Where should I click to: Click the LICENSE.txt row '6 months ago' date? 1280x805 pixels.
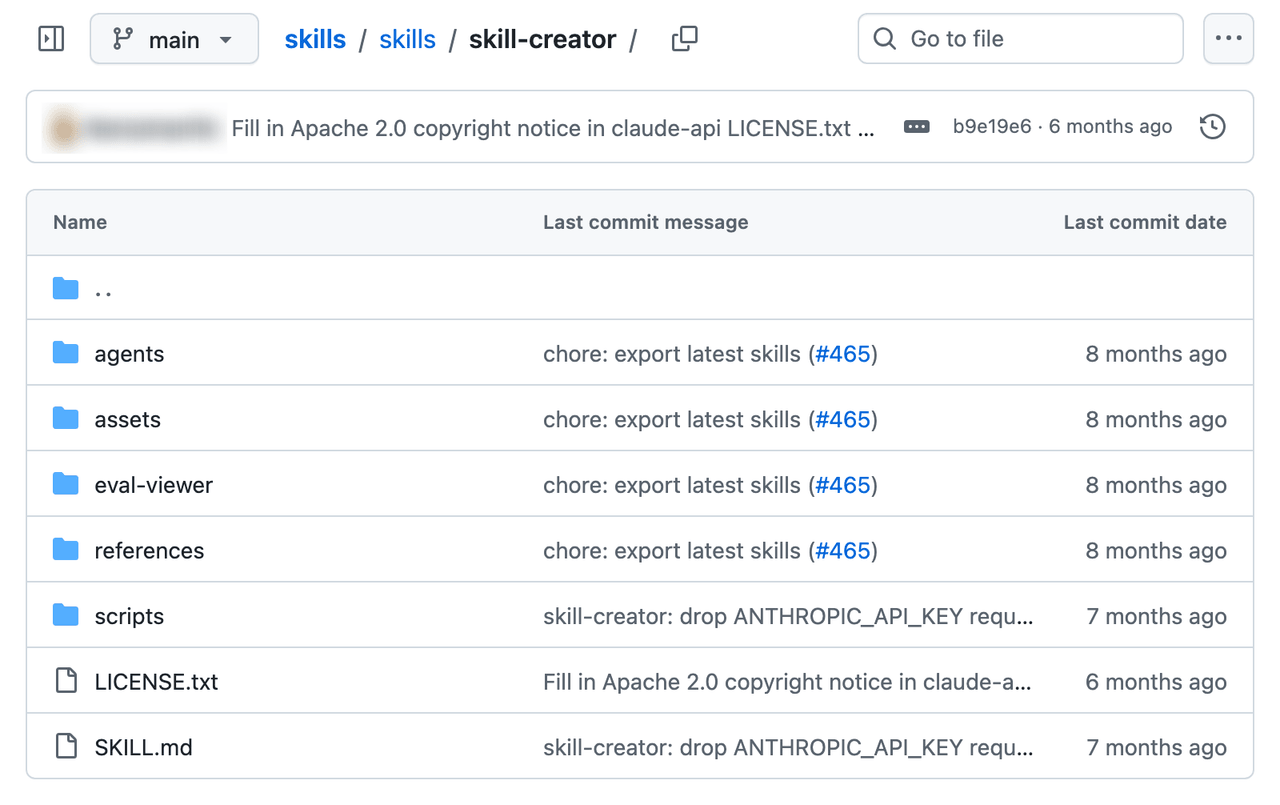tap(1156, 682)
